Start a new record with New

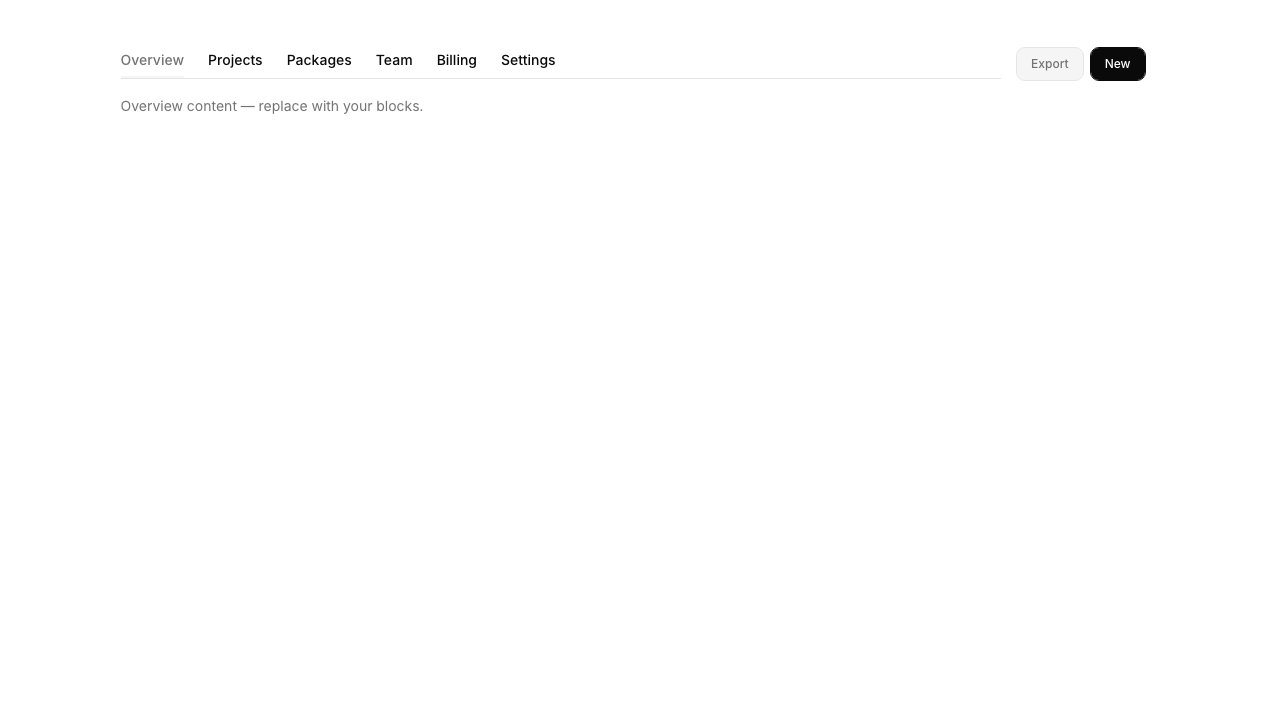(1117, 63)
